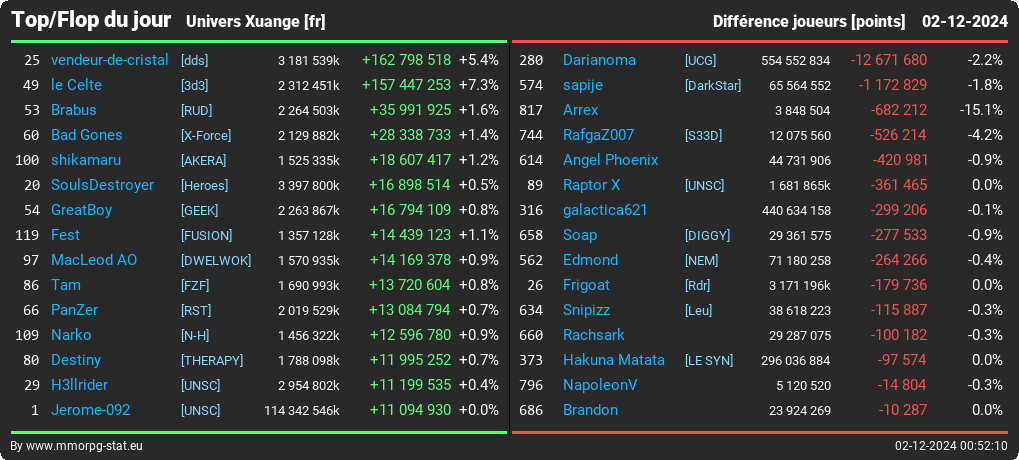This screenshot has height=460, width=1019.
Task: Open player vendeur-de-cristal profile link
Action: [110, 60]
